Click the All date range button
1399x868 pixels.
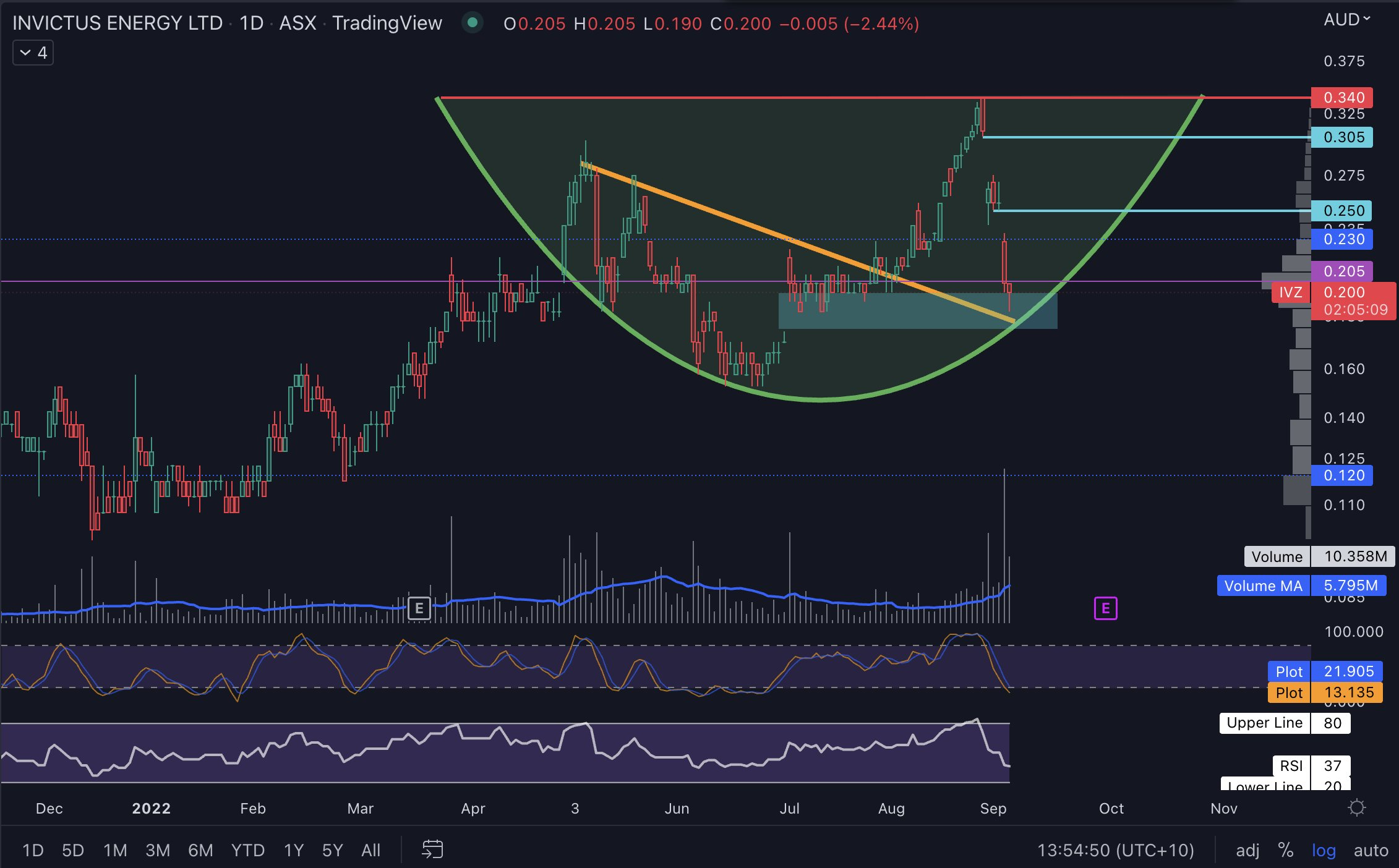pos(370,850)
